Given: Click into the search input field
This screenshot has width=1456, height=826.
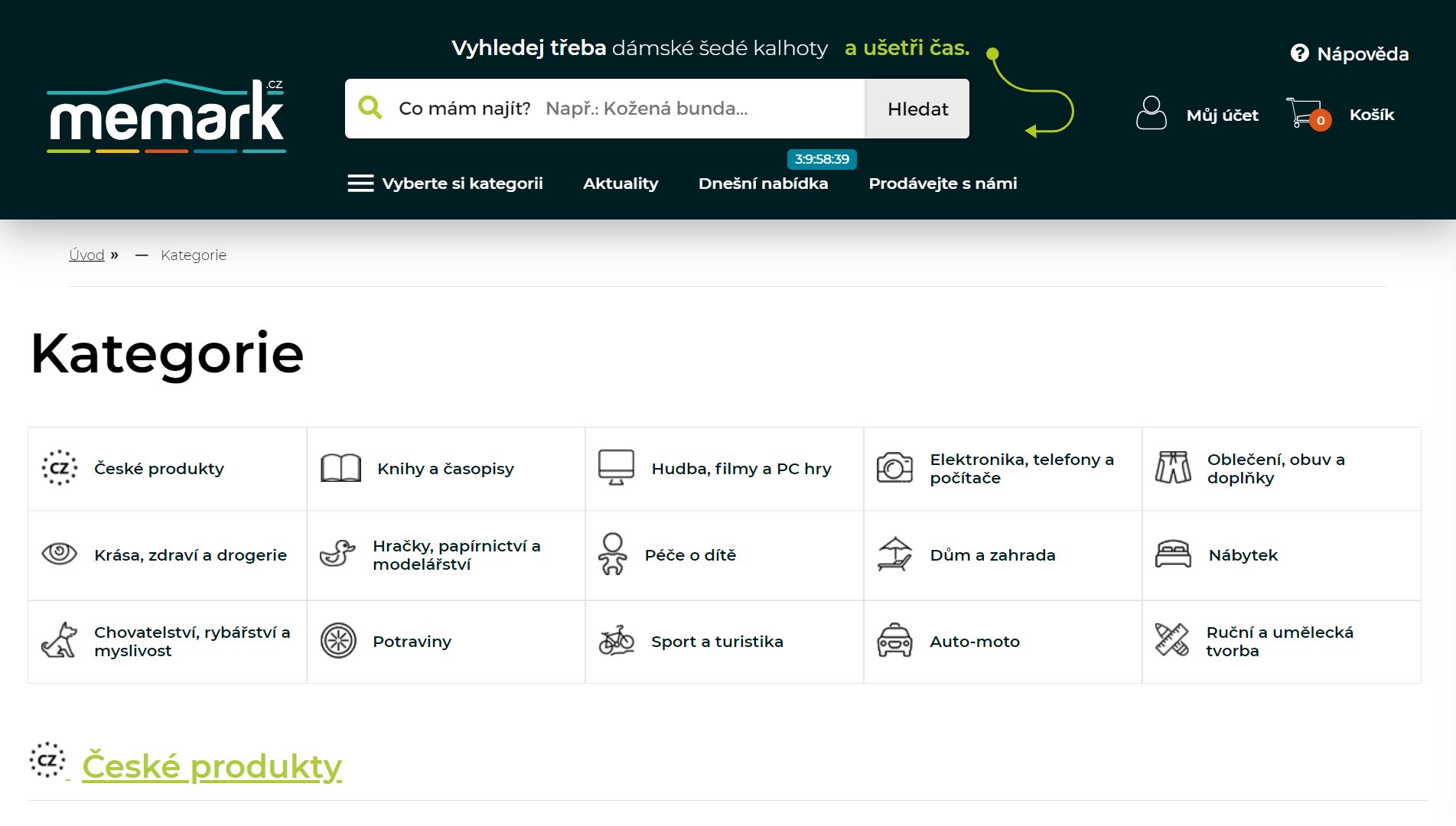Looking at the screenshot, I should click(689, 109).
